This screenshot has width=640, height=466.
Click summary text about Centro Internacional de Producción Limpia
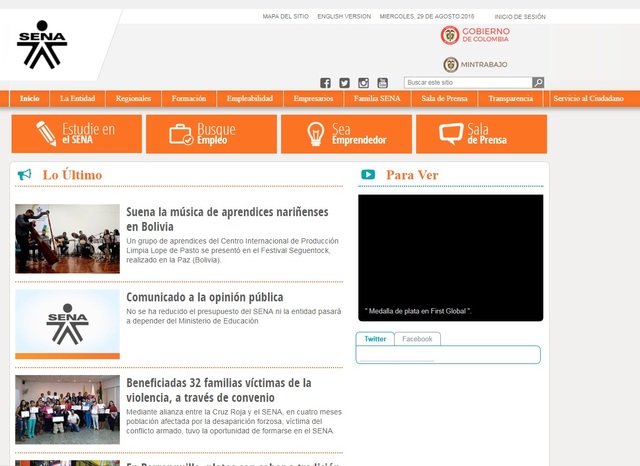[x=232, y=250]
